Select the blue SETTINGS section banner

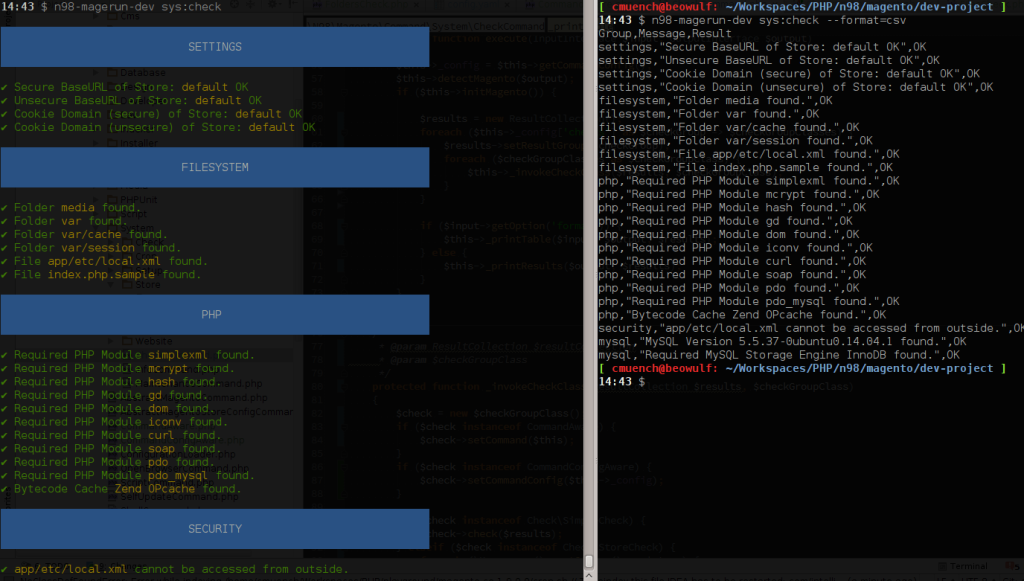[215, 47]
